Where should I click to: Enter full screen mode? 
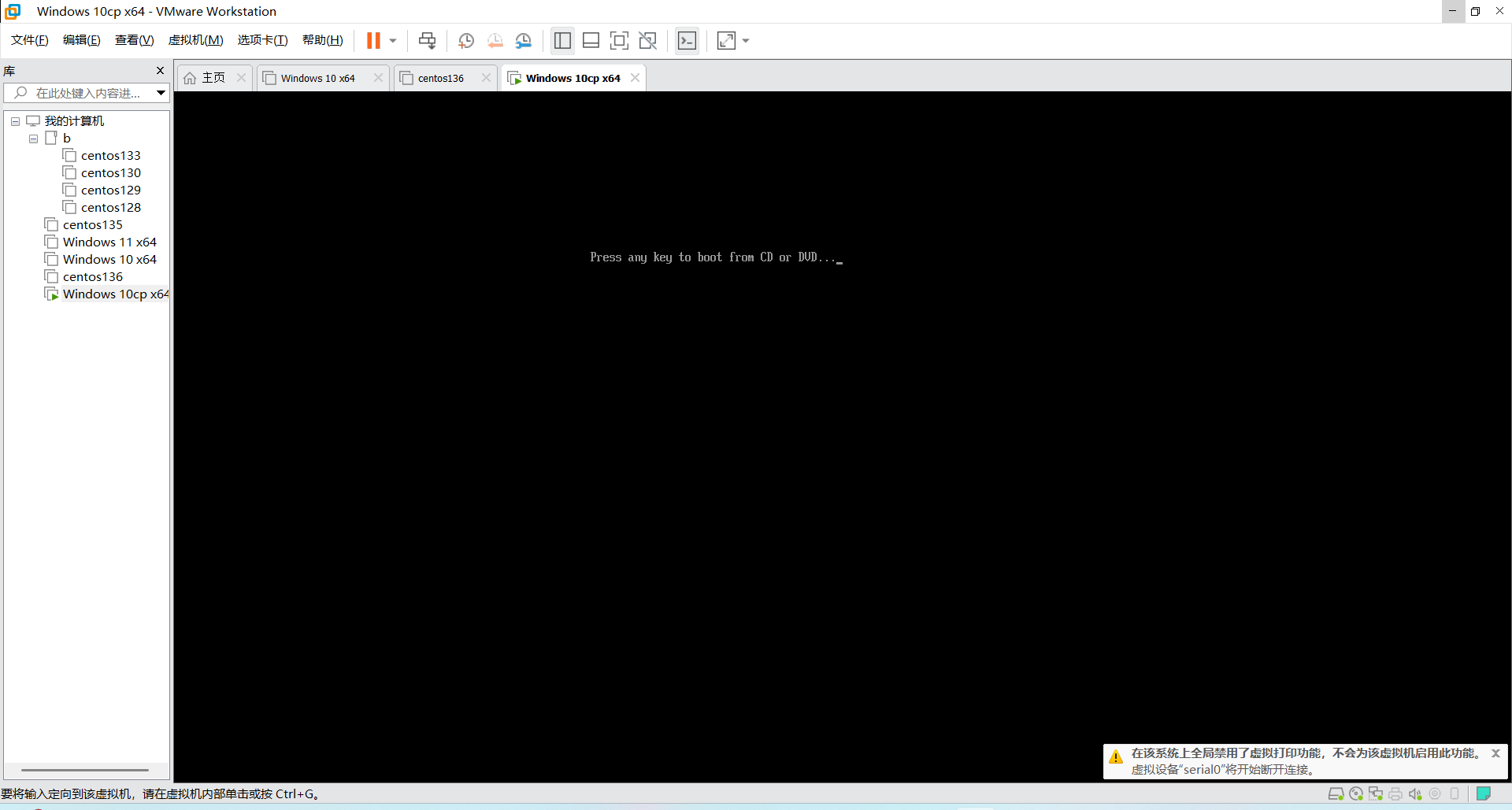click(620, 40)
